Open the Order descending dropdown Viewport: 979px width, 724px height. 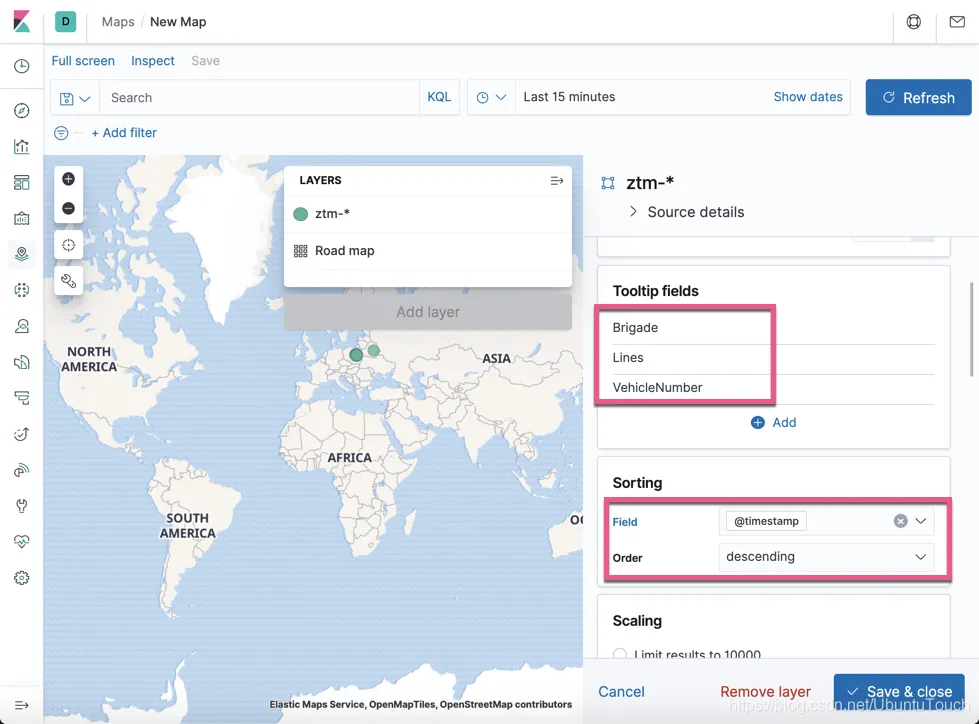coord(827,557)
